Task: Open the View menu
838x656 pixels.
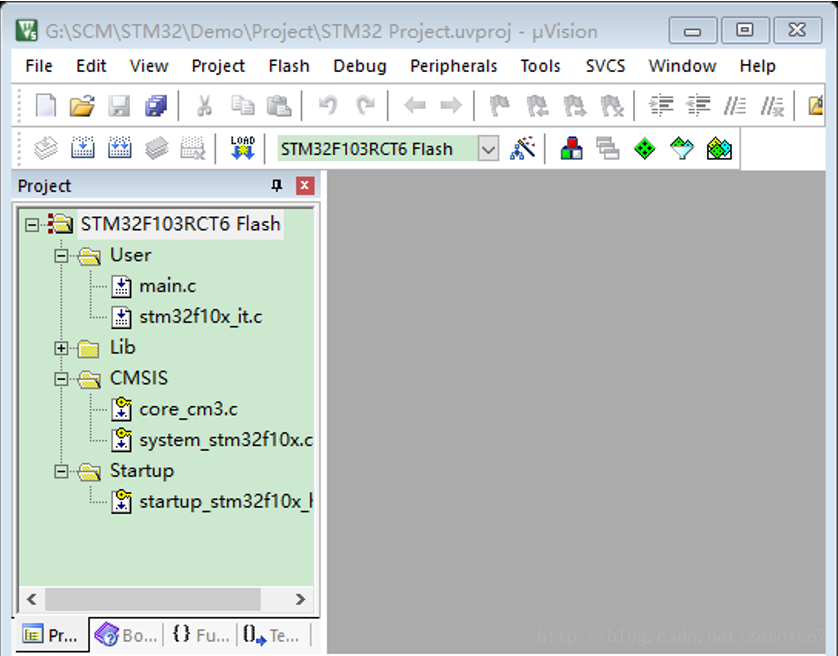Action: (149, 66)
